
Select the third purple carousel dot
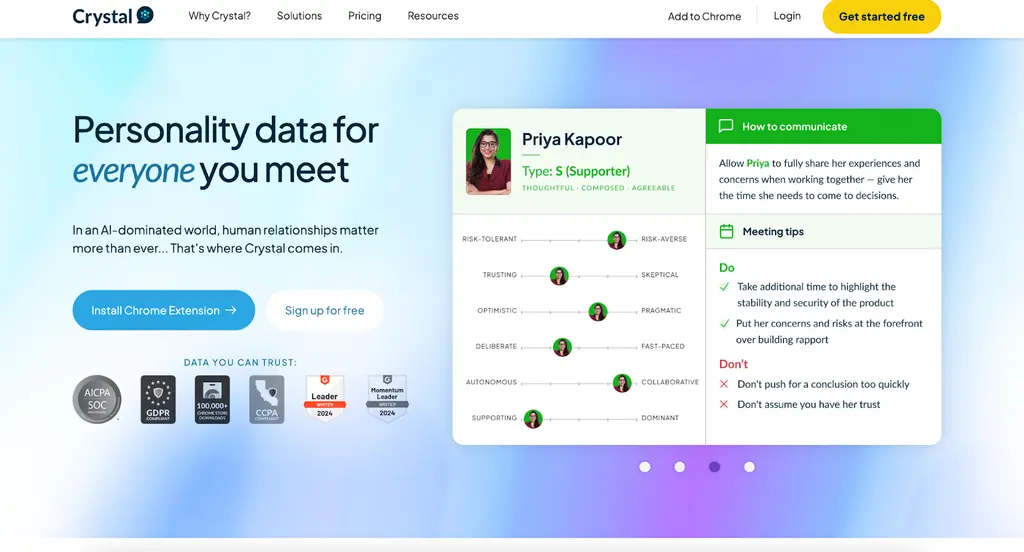pyautogui.click(x=714, y=467)
